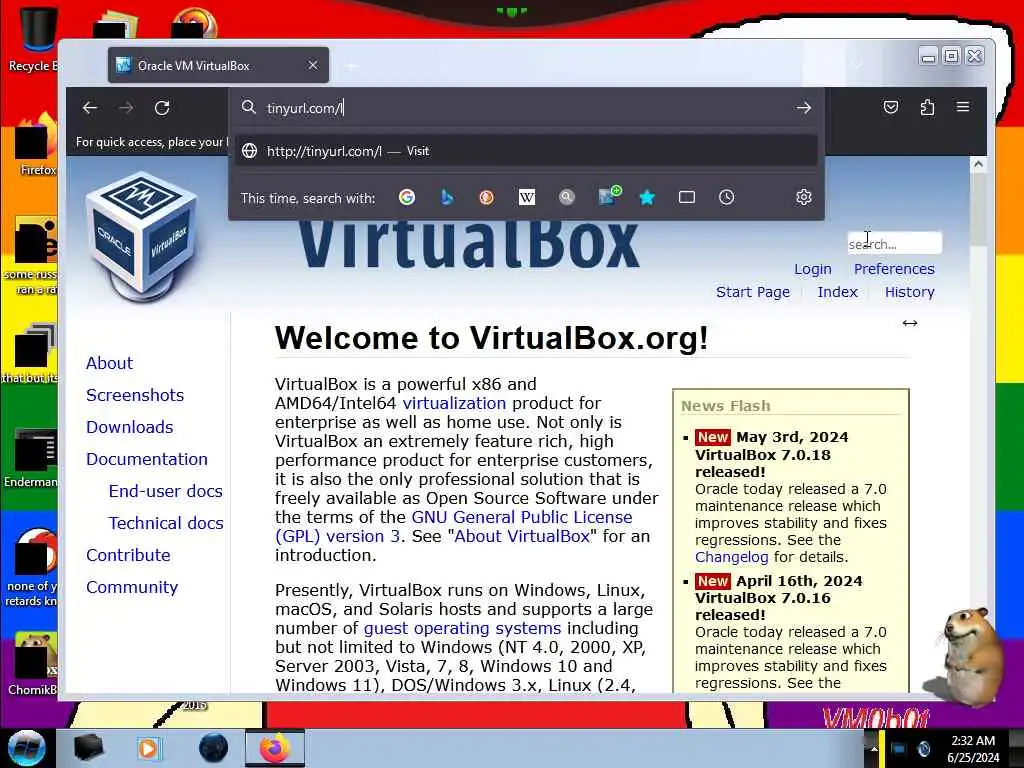
Task: Go back using Firefox back arrow
Action: point(89,108)
